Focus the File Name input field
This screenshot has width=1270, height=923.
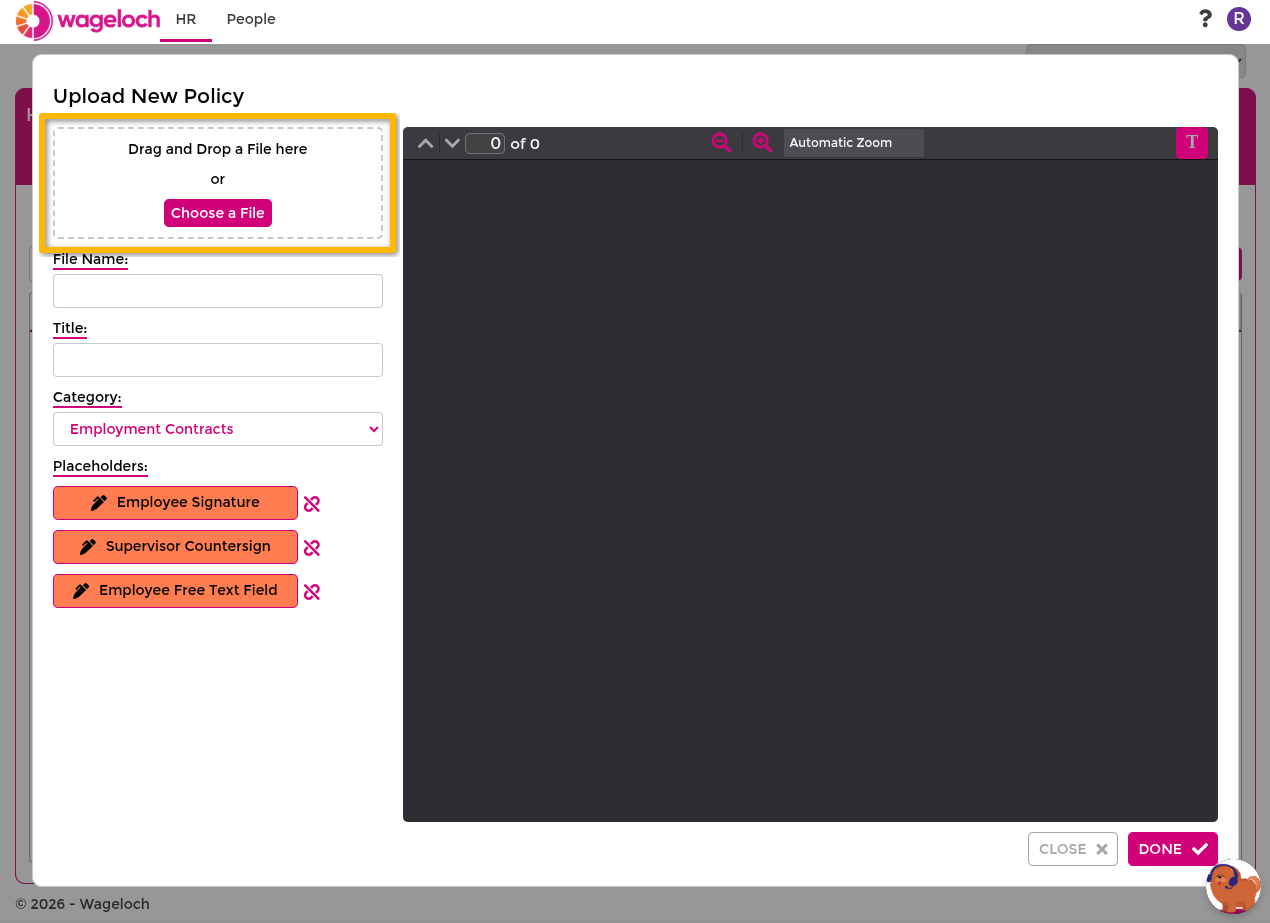tap(218, 291)
